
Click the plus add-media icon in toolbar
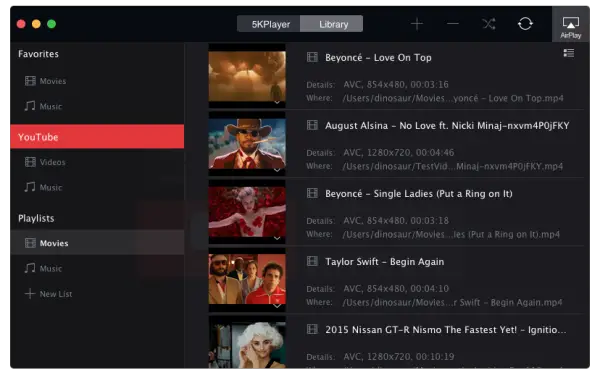point(417,24)
